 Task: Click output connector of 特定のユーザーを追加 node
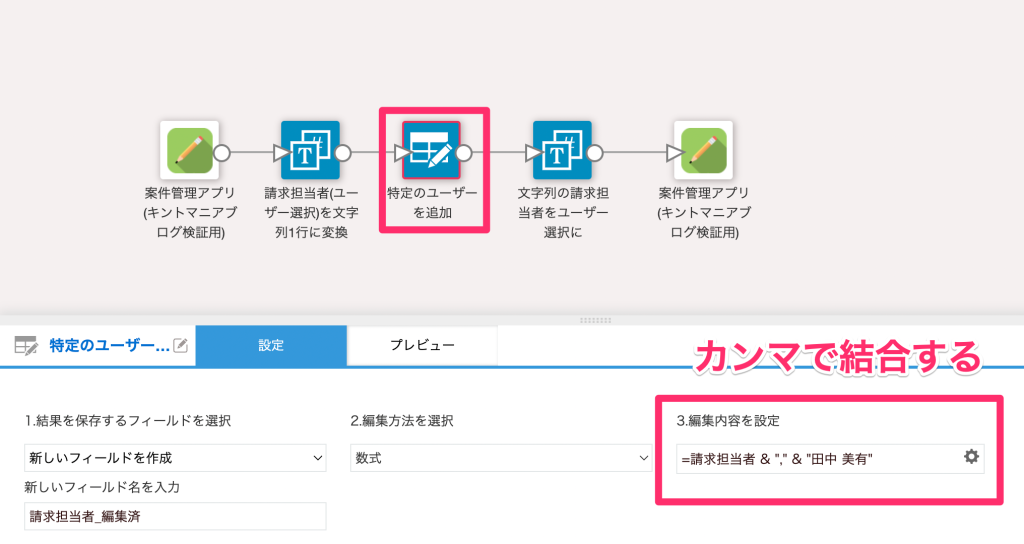(x=464, y=153)
